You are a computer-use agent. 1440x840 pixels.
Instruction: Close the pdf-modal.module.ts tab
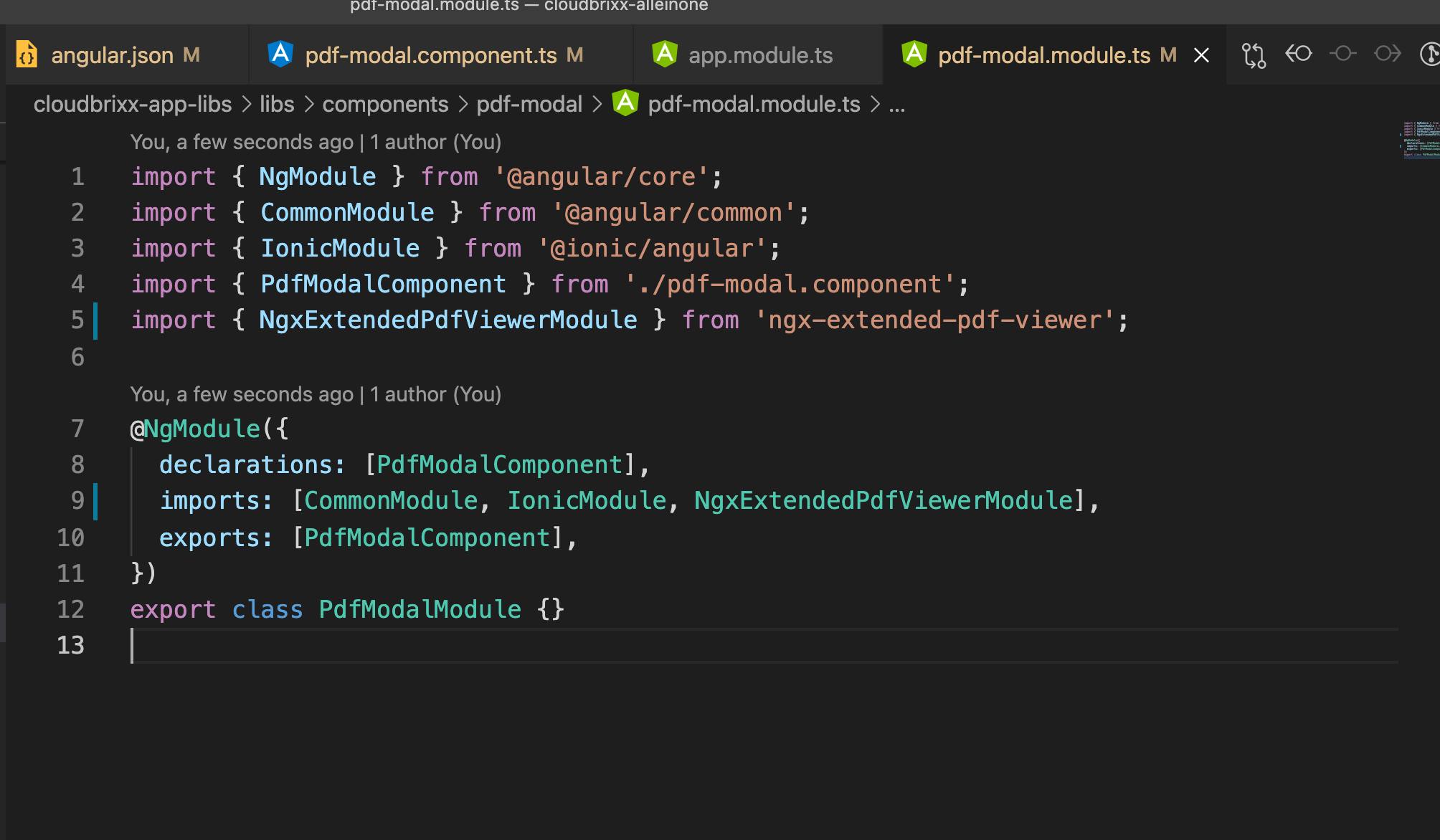point(1201,55)
